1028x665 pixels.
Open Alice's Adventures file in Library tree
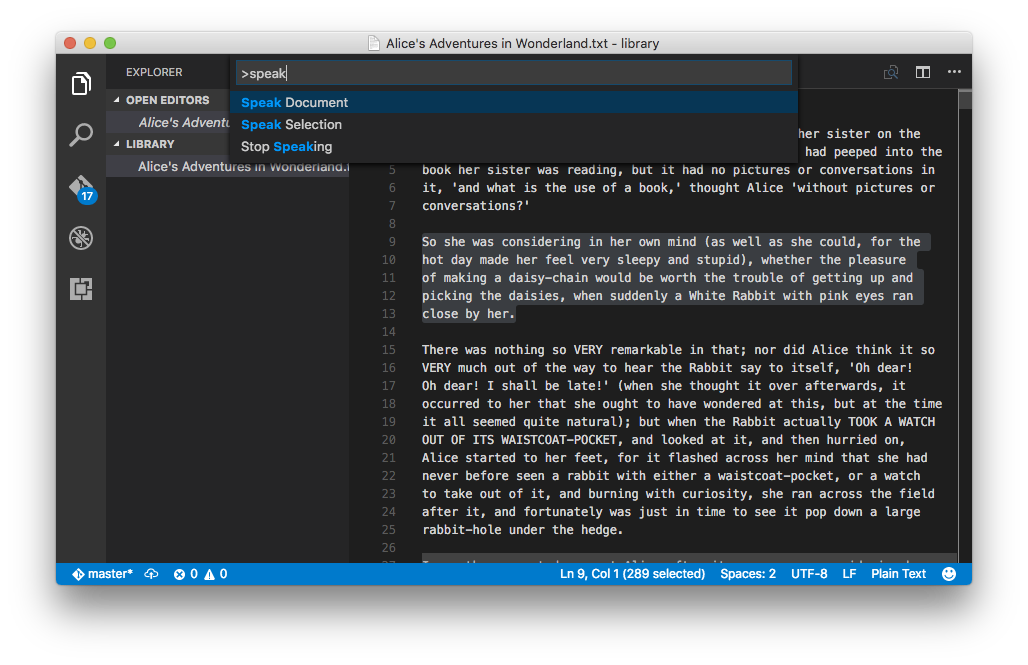(242, 167)
